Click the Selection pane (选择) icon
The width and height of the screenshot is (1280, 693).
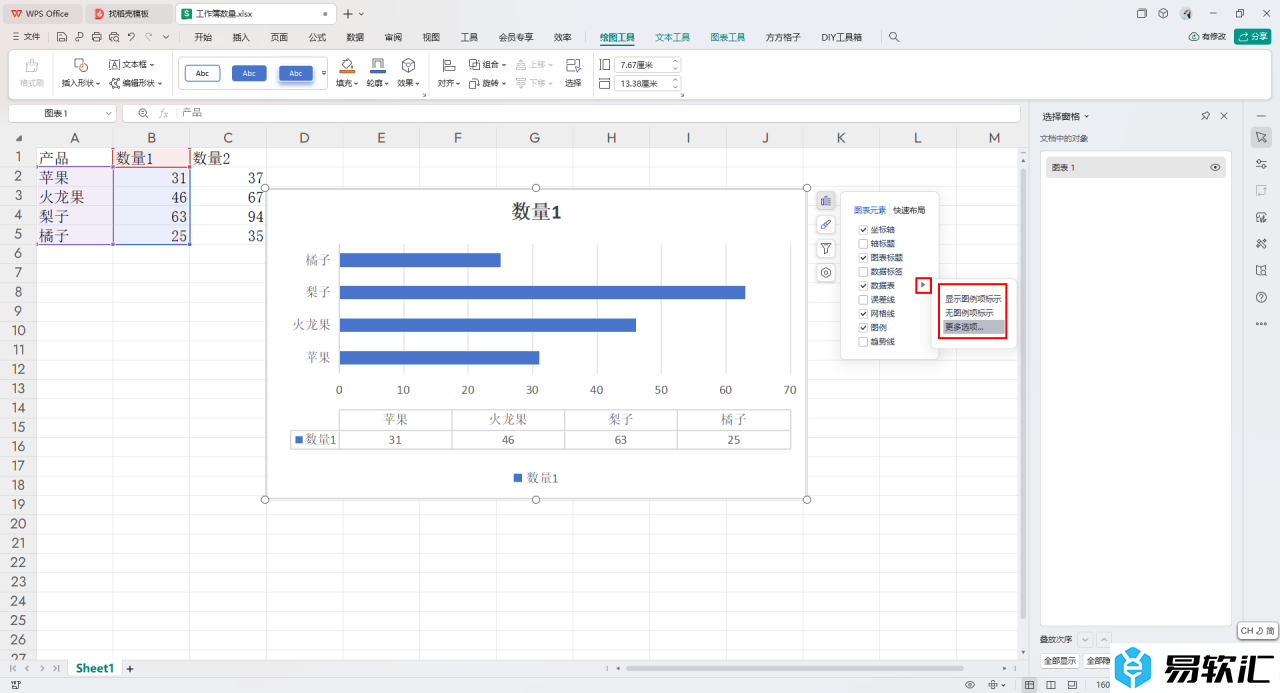[x=573, y=65]
